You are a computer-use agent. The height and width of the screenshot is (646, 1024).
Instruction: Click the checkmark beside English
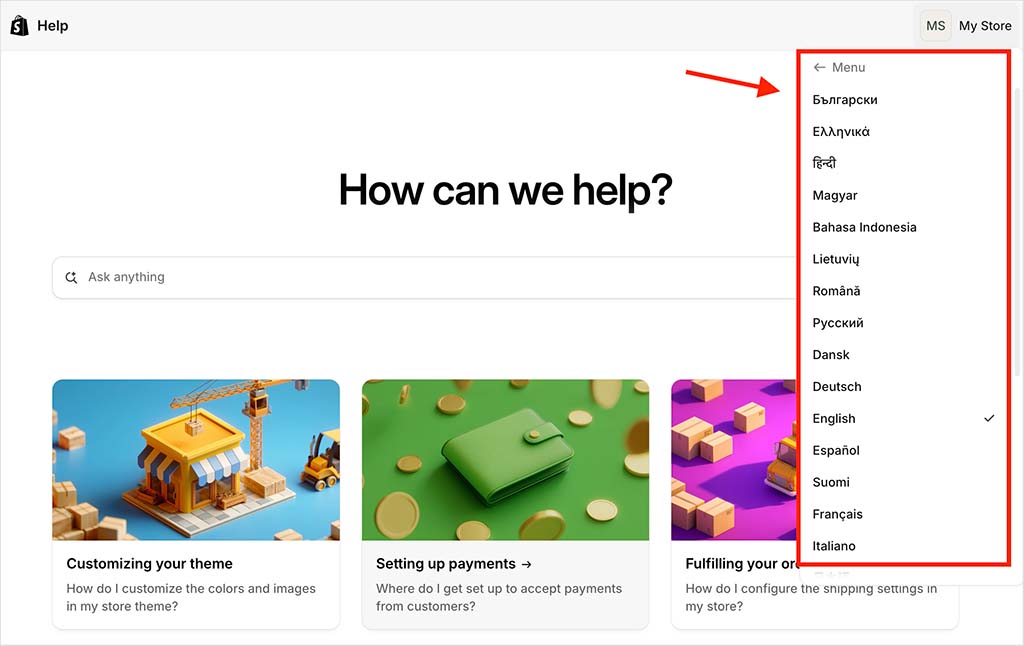tap(988, 418)
